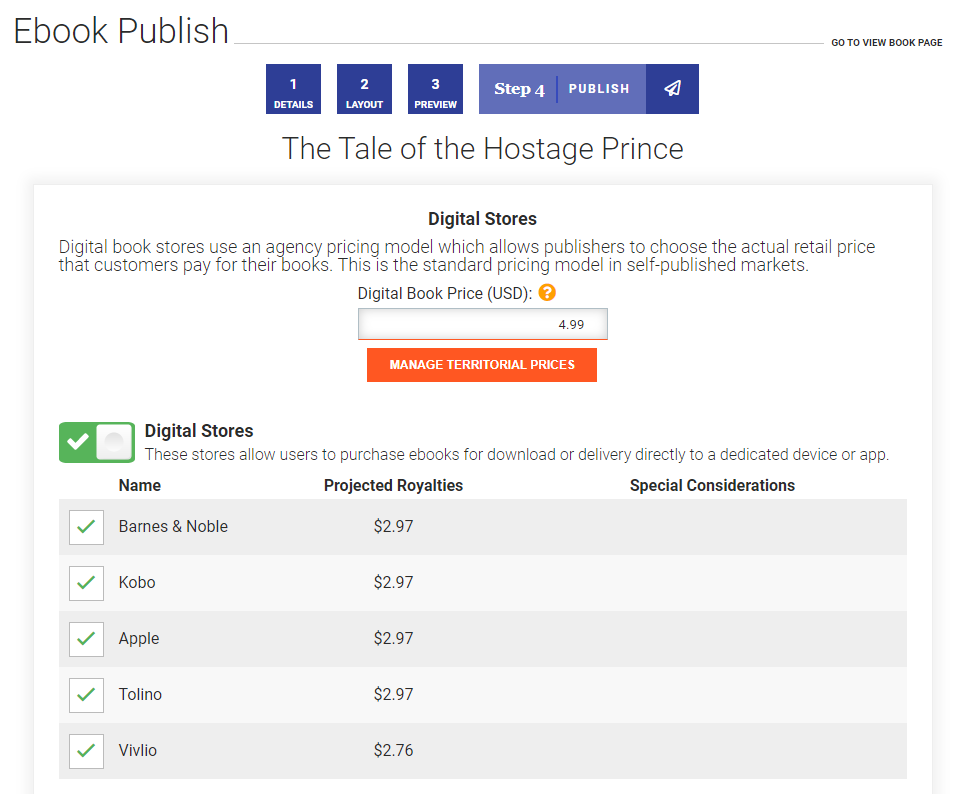Click the book title The Tale of the Hostage Prince
Viewport: 956px width, 794px height.
[x=482, y=149]
